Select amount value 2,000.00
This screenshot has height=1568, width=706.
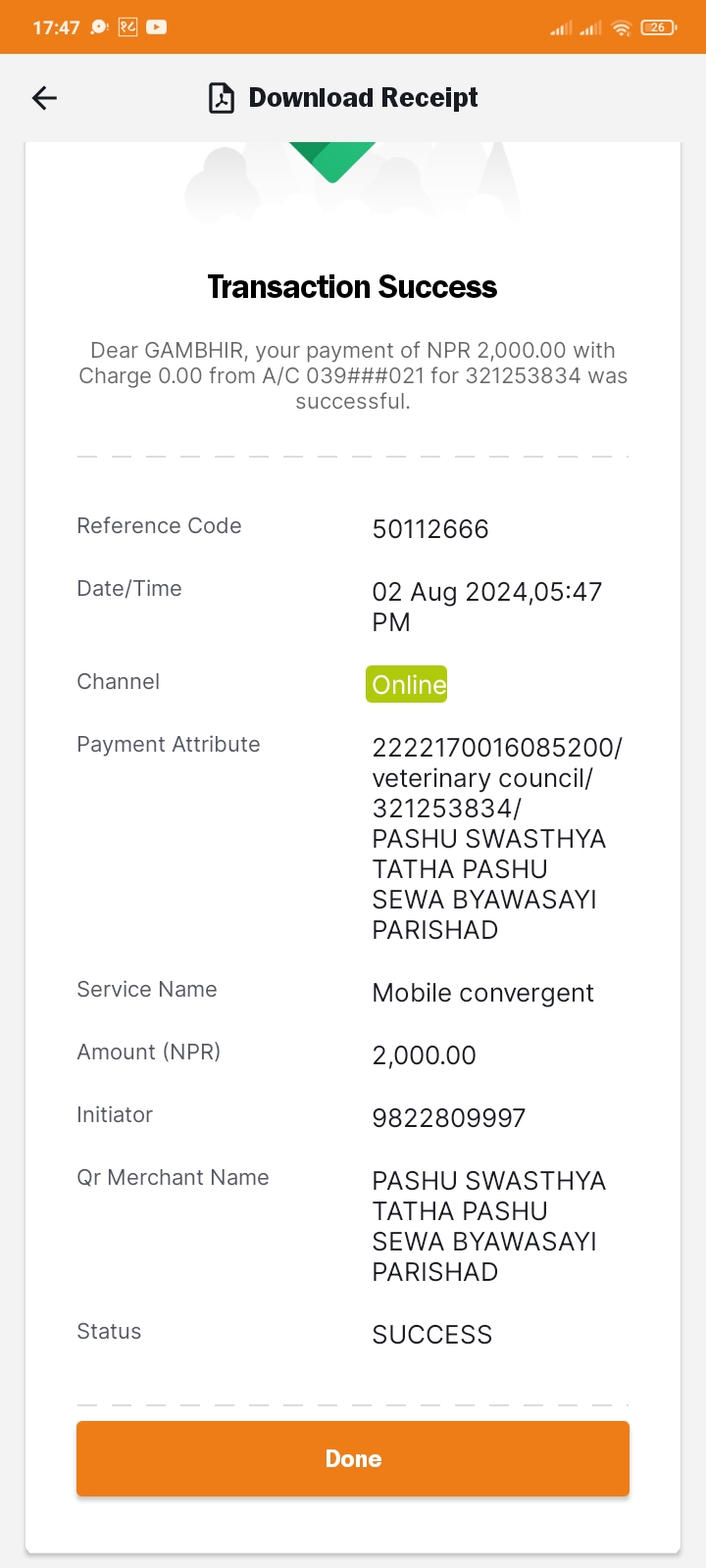click(425, 1055)
